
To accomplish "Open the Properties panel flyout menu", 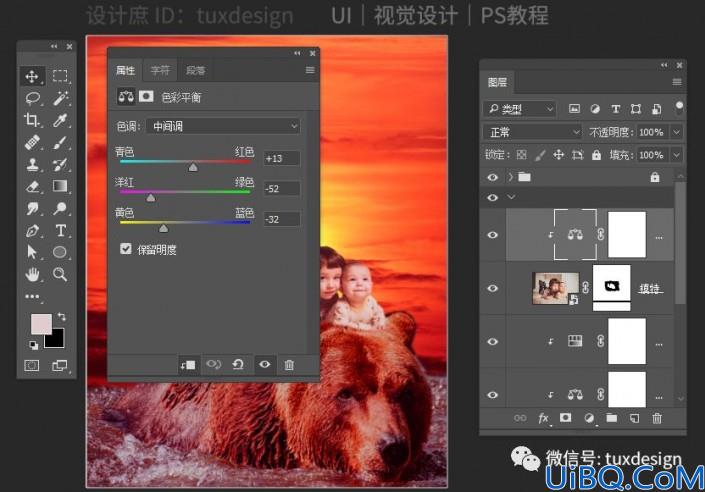I will click(x=310, y=70).
